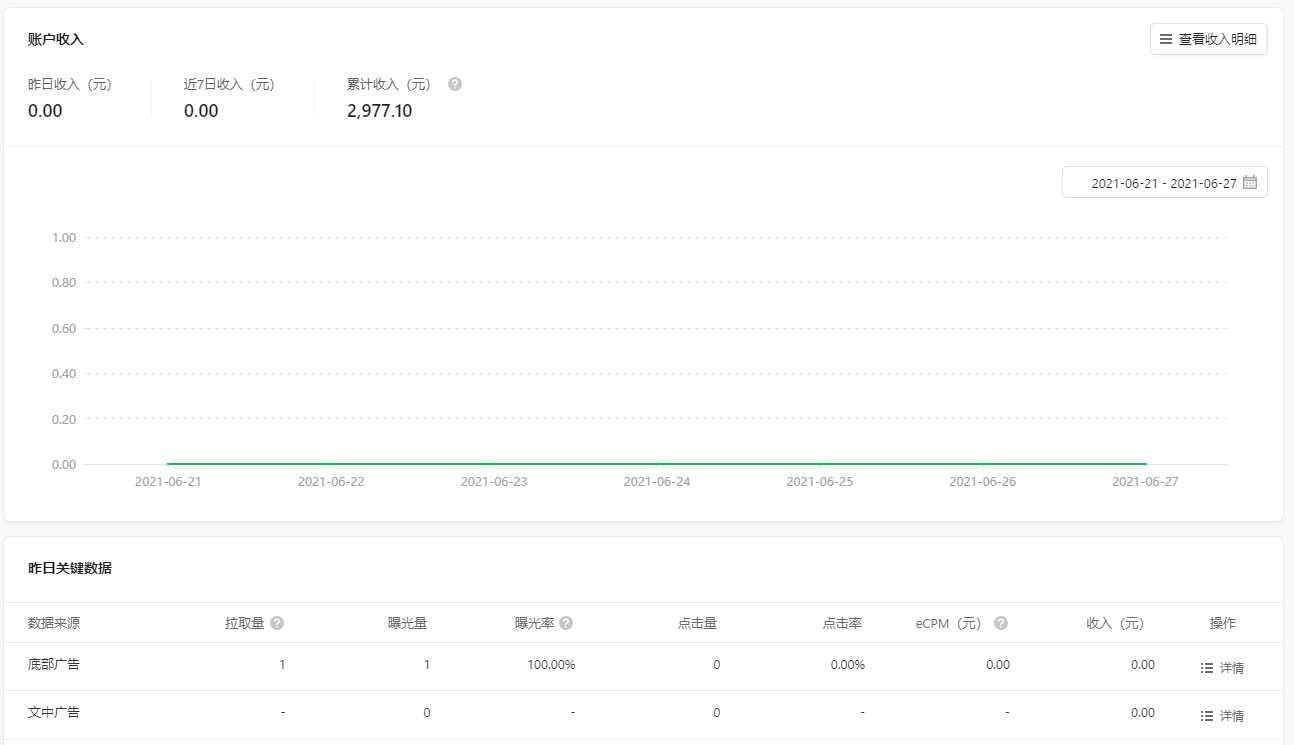Screen dimensions: 1294x745
Task: Click help icon beside 拉取量 column
Action: (x=277, y=623)
